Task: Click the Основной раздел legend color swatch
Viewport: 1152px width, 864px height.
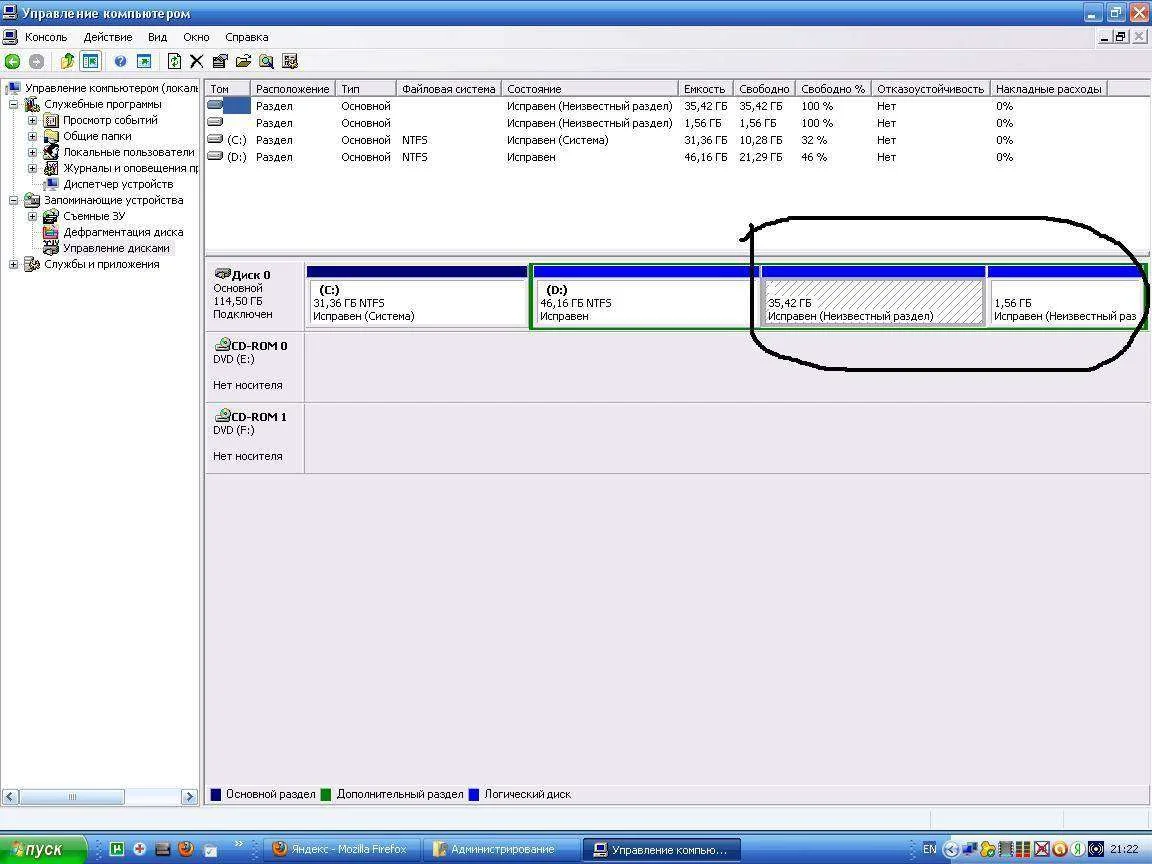Action: pos(216,794)
